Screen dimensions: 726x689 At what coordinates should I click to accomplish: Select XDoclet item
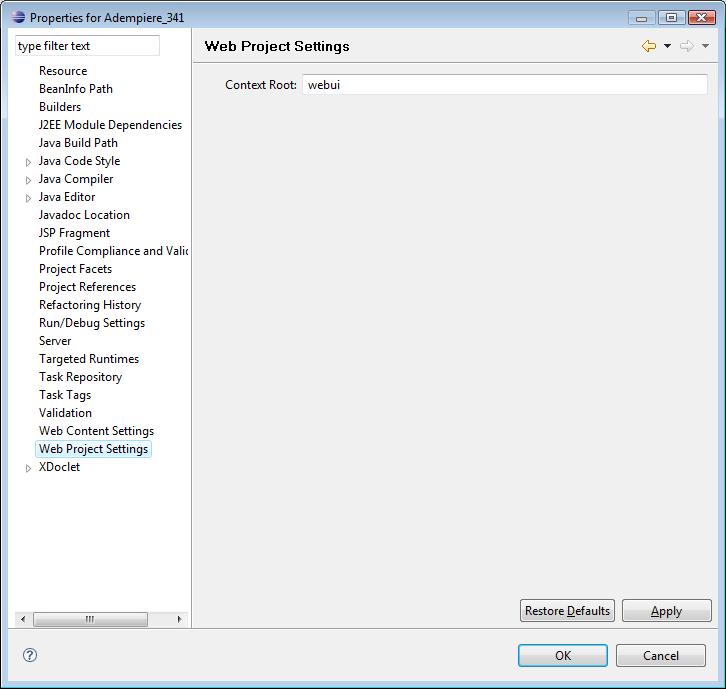pos(59,467)
